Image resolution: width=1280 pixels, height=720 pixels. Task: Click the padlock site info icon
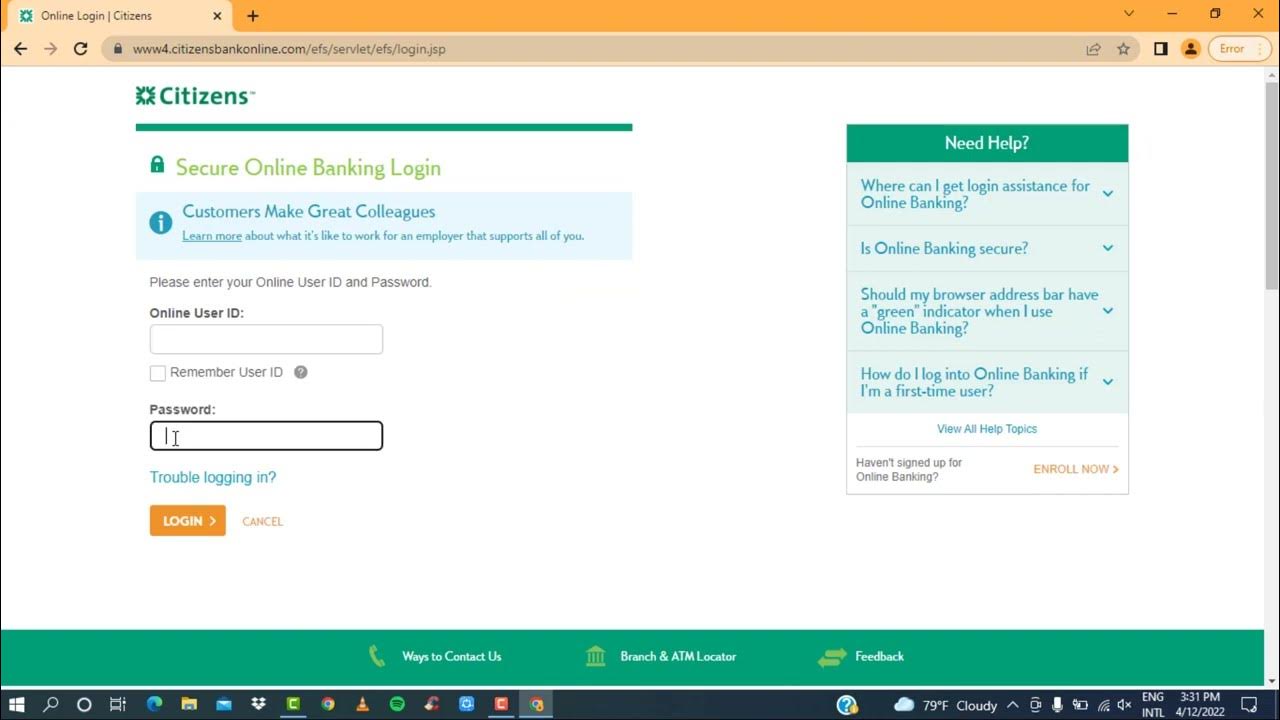point(117,48)
